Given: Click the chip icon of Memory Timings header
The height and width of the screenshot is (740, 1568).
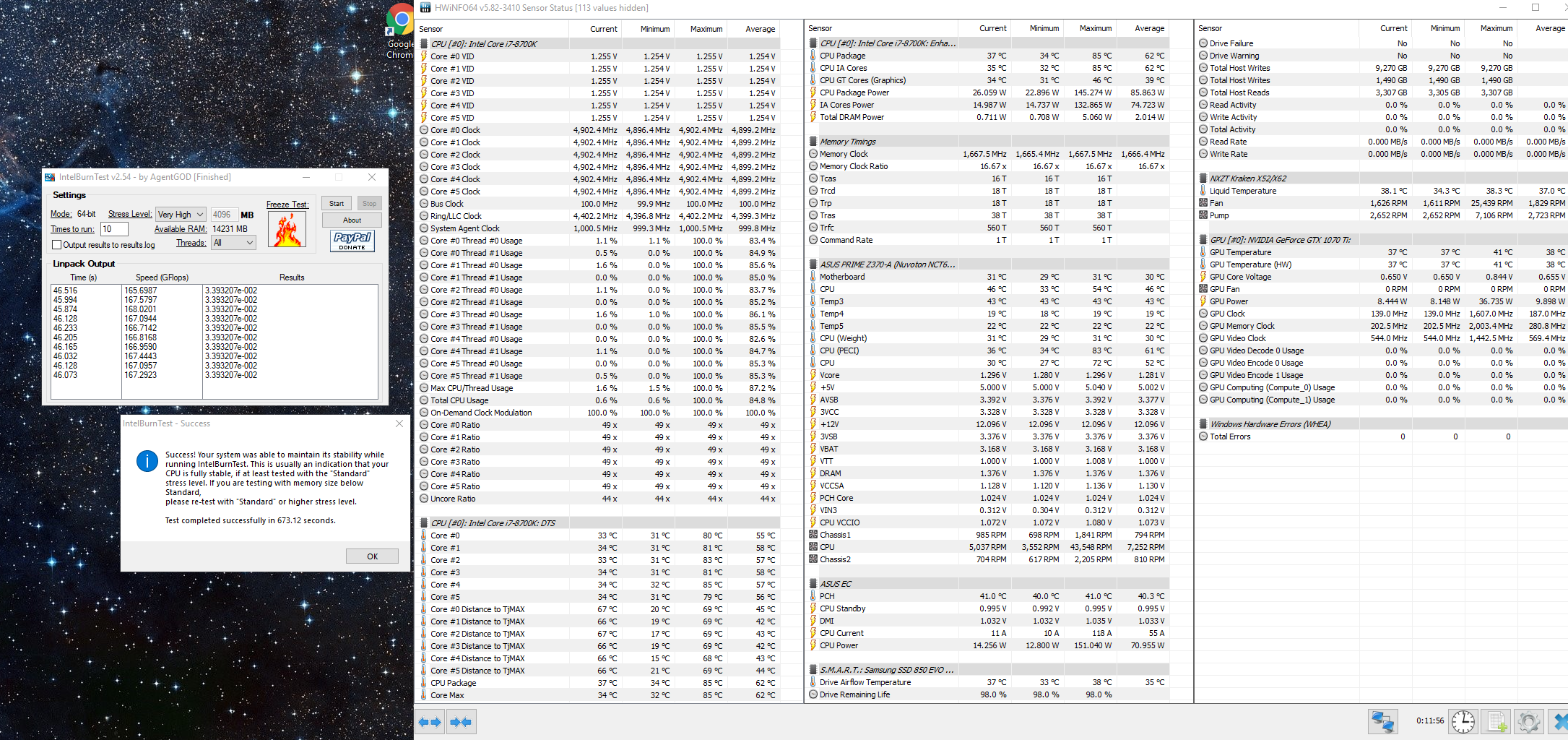Looking at the screenshot, I should 813,142.
